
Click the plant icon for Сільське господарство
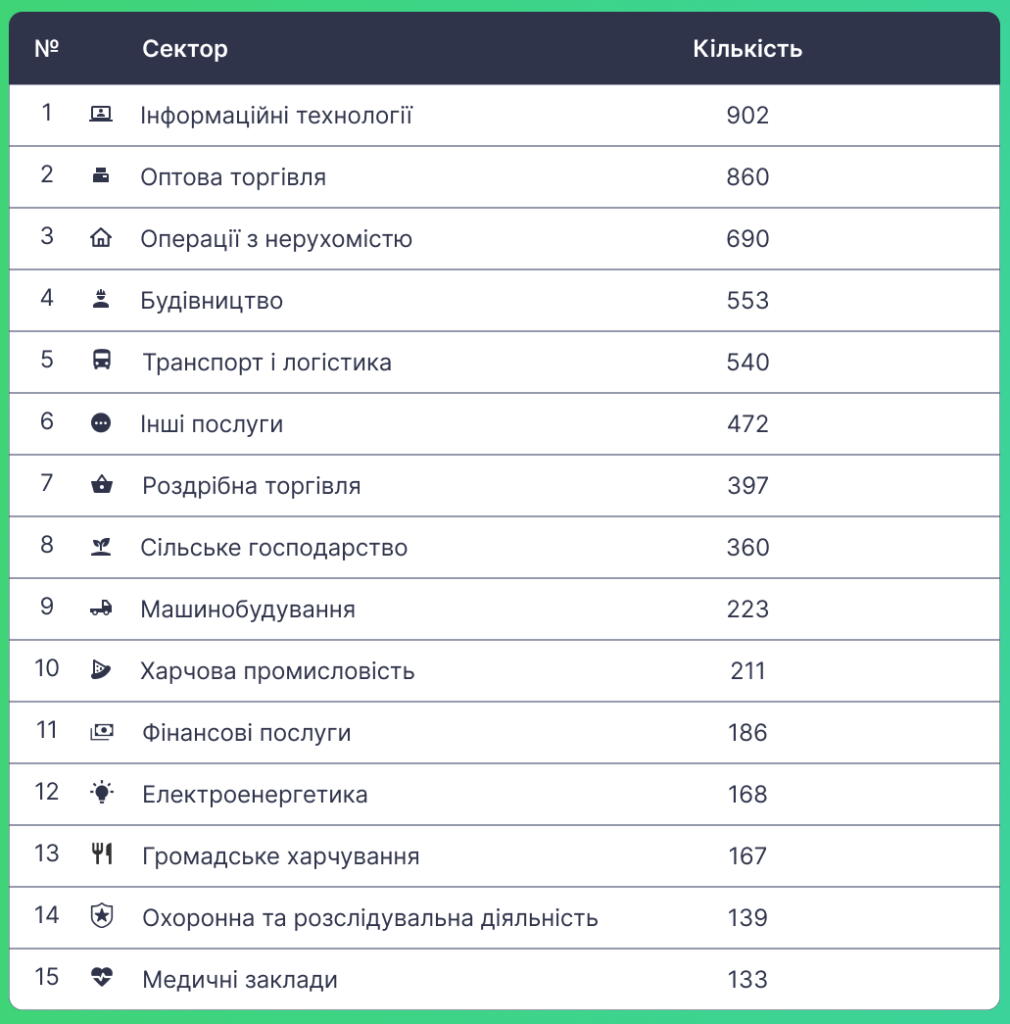[101, 546]
